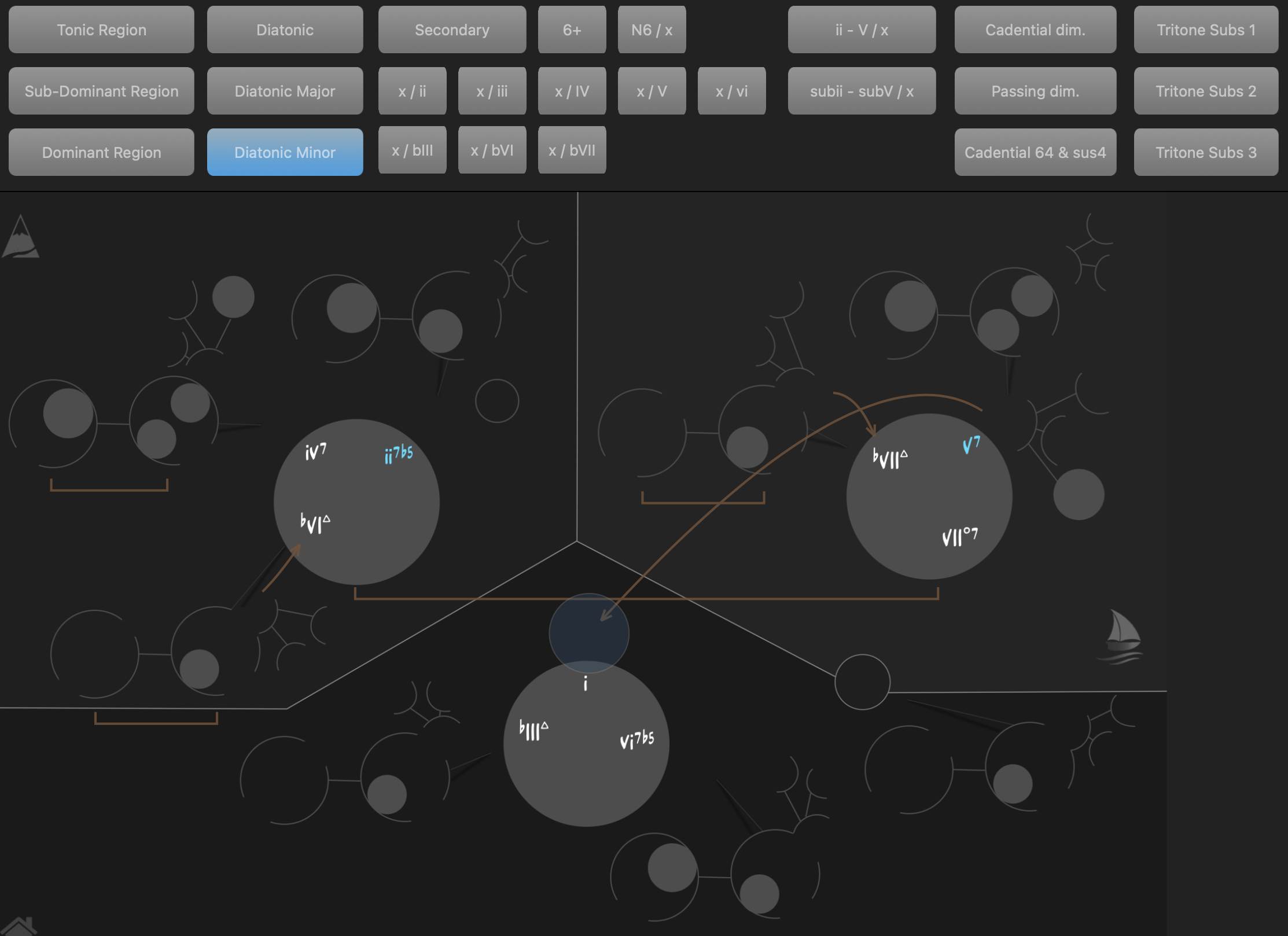1288x936 pixels.
Task: Toggle the Diatonic Minor filter off
Action: pos(285,152)
